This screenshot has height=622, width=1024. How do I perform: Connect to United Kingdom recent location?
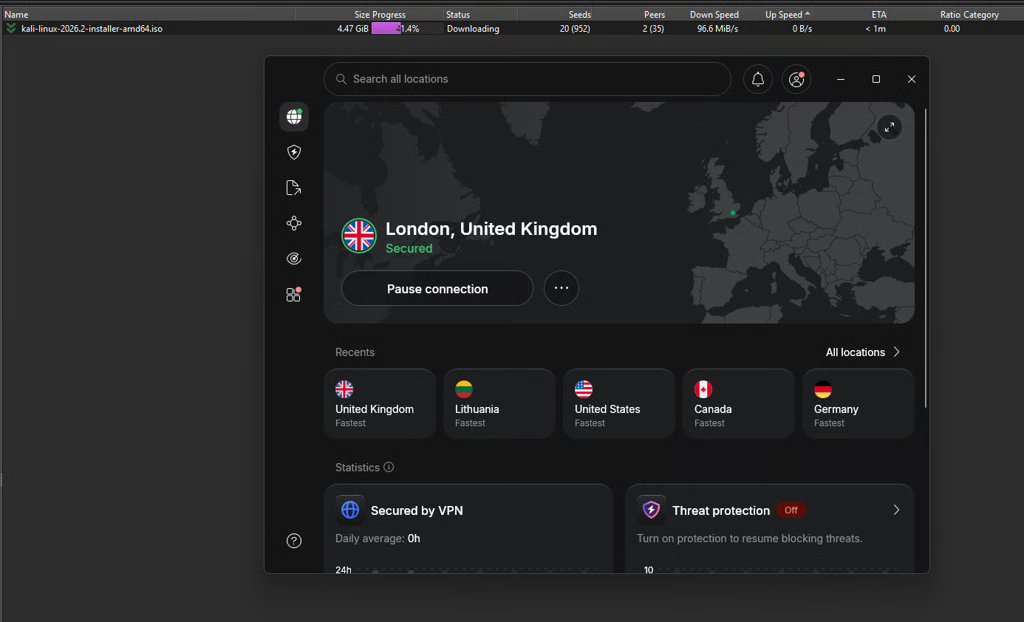click(x=379, y=404)
